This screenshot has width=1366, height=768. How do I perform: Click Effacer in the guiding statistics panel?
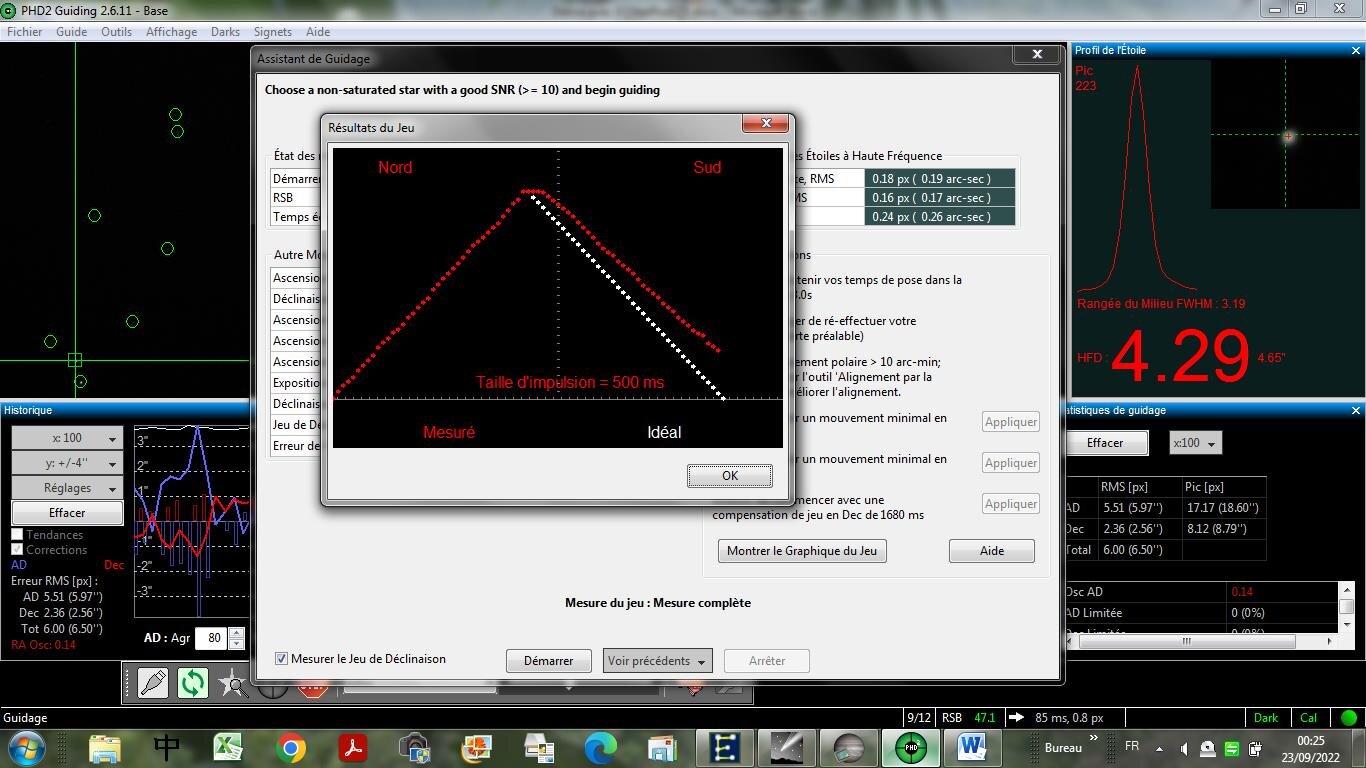click(1105, 443)
